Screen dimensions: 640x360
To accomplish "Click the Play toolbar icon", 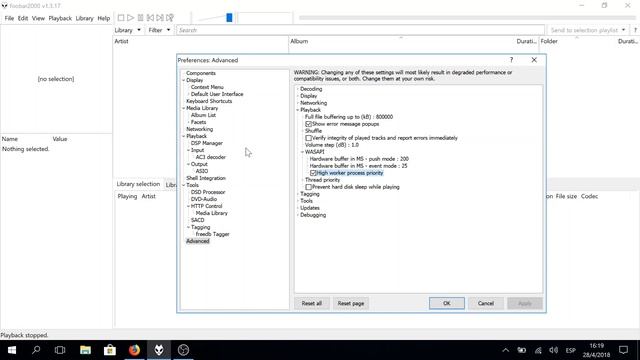I will (x=131, y=18).
